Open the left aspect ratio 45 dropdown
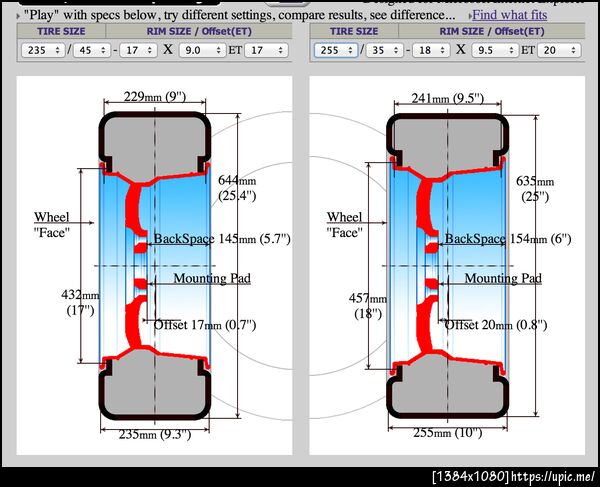 (x=92, y=50)
